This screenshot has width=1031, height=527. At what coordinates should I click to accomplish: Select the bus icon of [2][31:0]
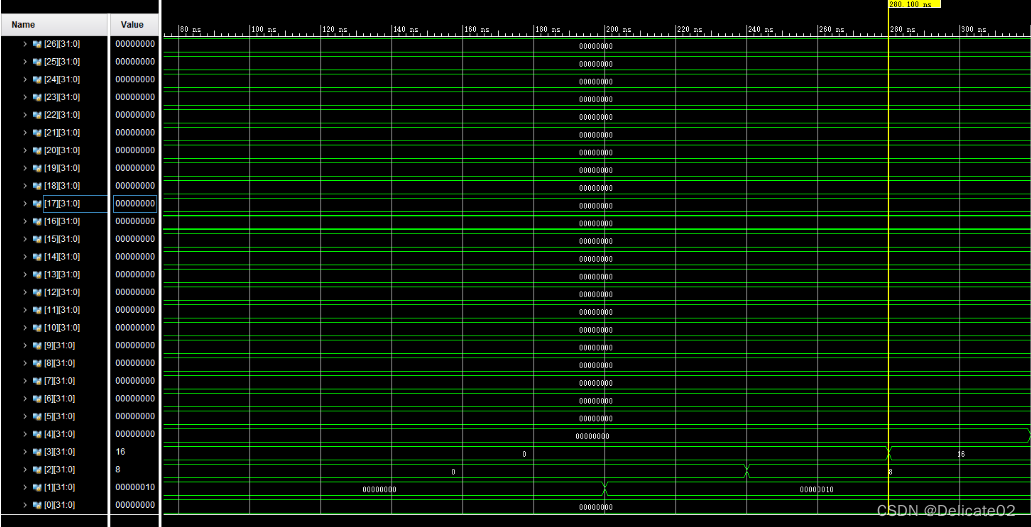point(37,470)
